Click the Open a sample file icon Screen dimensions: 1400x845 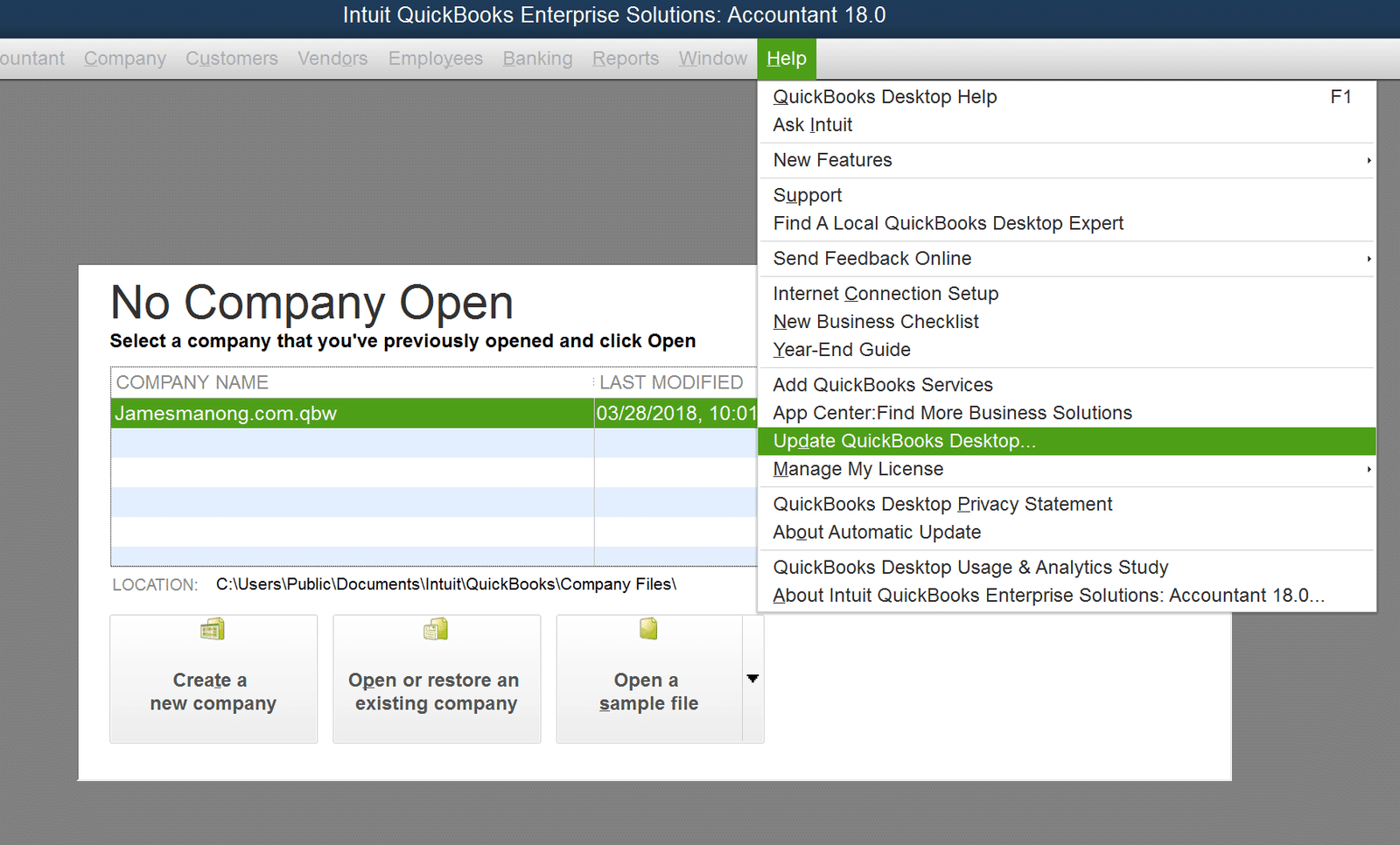coord(648,629)
